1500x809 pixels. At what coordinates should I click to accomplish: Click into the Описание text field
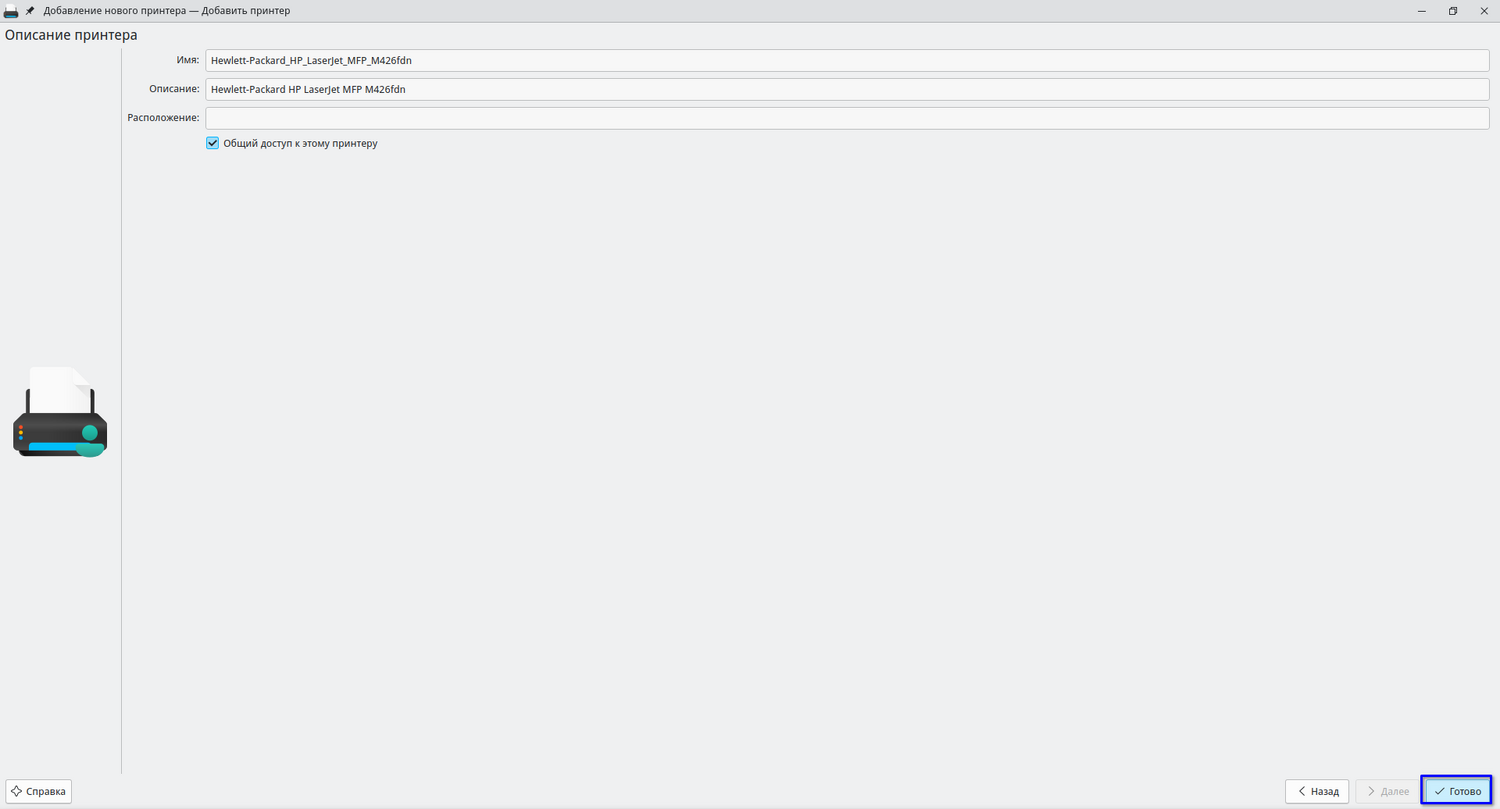pos(847,89)
